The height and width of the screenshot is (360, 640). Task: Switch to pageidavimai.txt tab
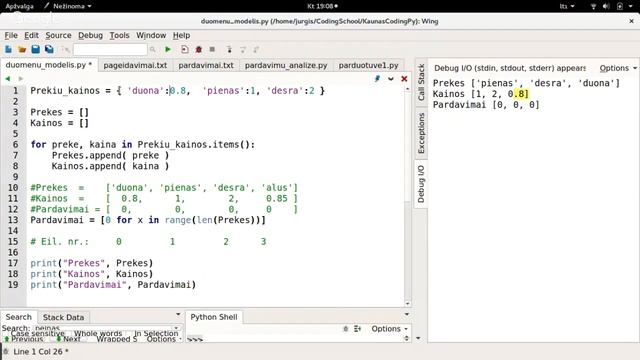(x=135, y=65)
